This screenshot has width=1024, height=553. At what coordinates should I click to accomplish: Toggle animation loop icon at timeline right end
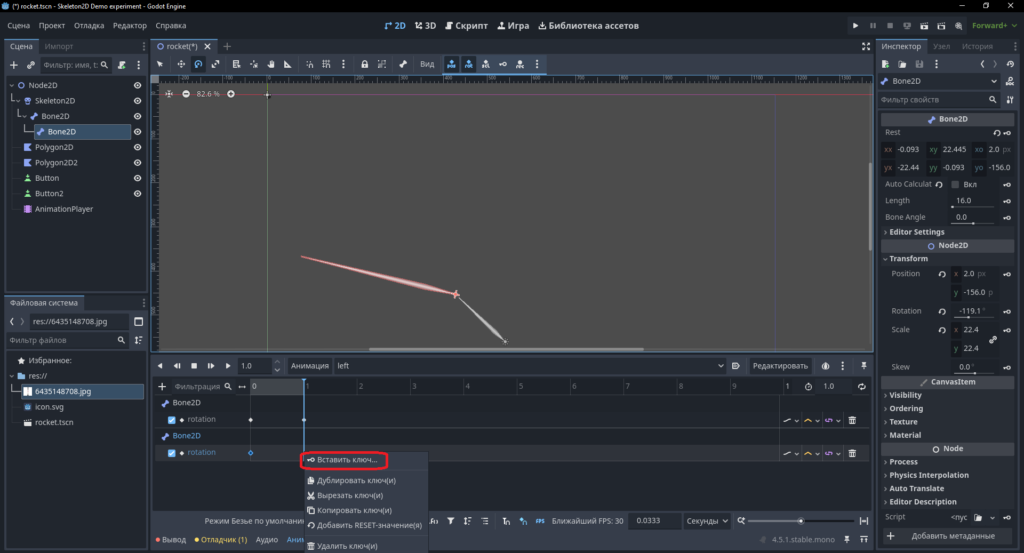pyautogui.click(x=861, y=387)
